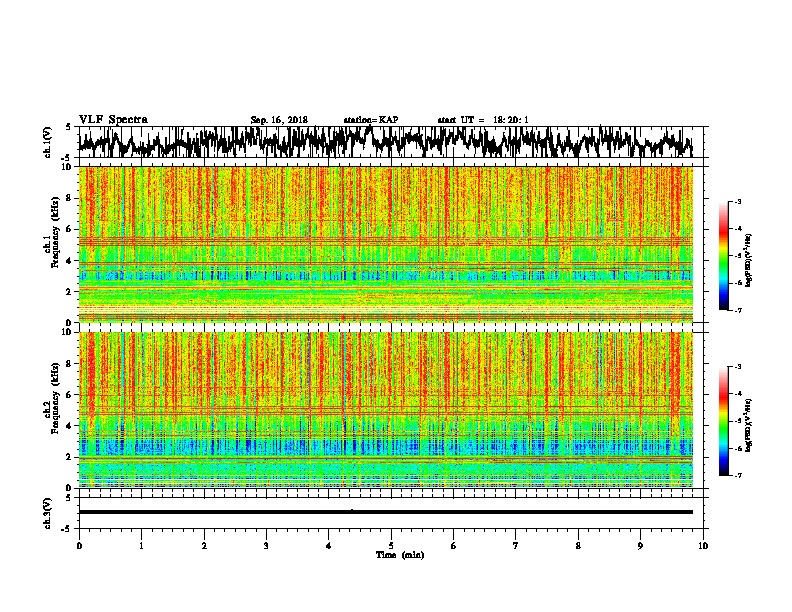The width and height of the screenshot is (792, 612).
Task: Click the time axis tick label "7"
Action: point(516,545)
